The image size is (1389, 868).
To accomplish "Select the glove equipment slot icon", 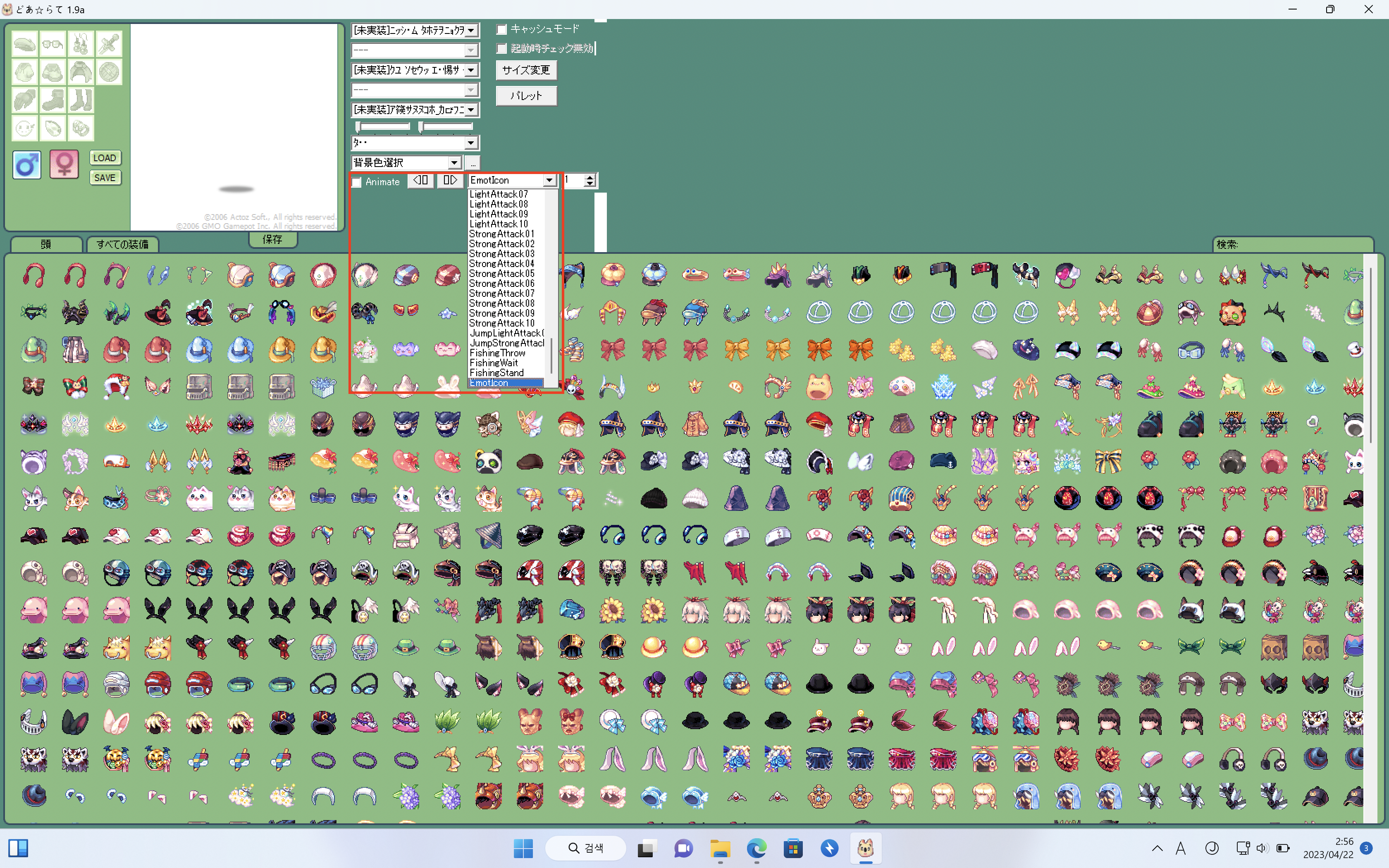I will tap(25, 100).
